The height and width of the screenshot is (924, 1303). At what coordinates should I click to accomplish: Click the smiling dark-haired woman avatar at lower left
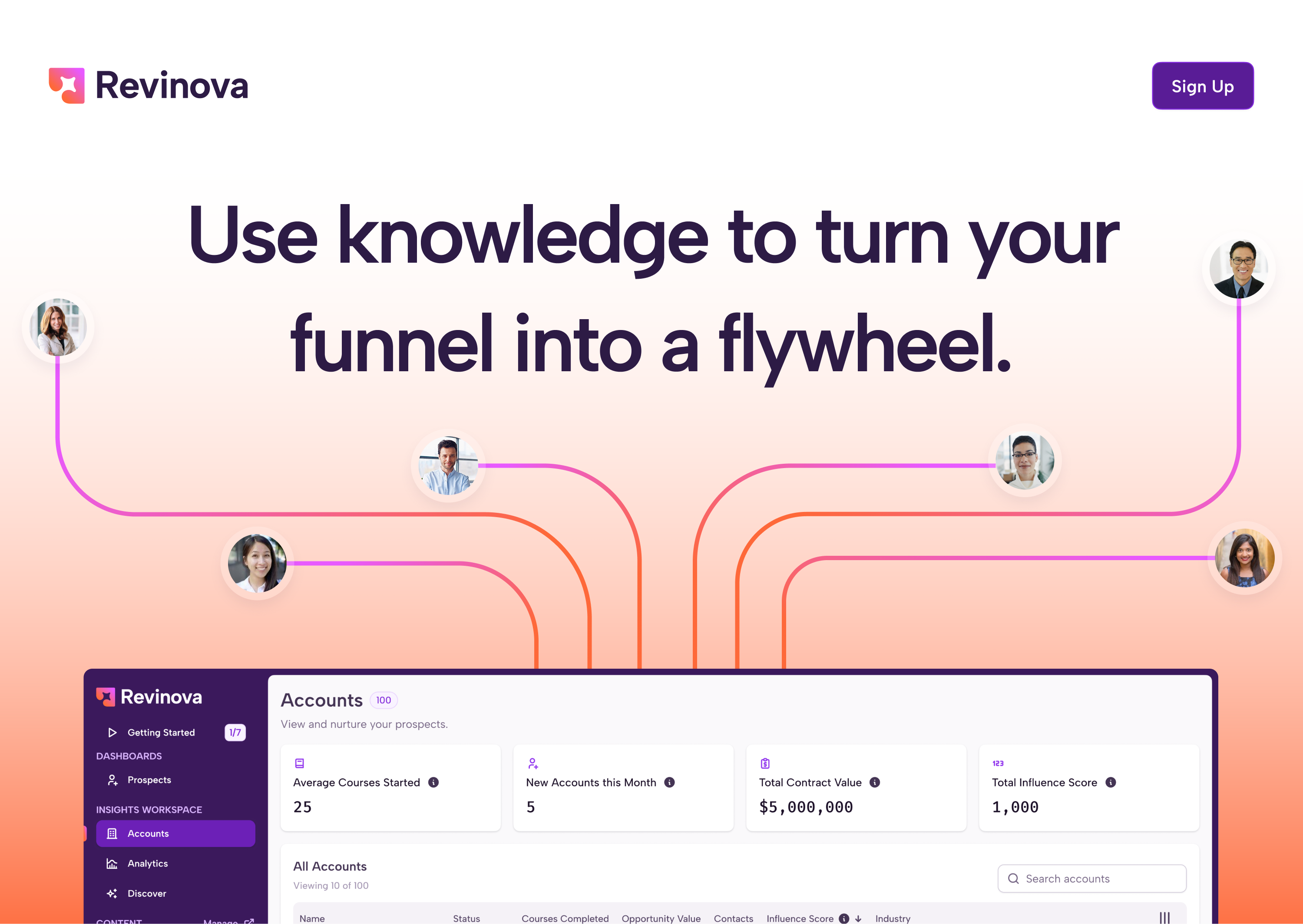click(x=257, y=563)
